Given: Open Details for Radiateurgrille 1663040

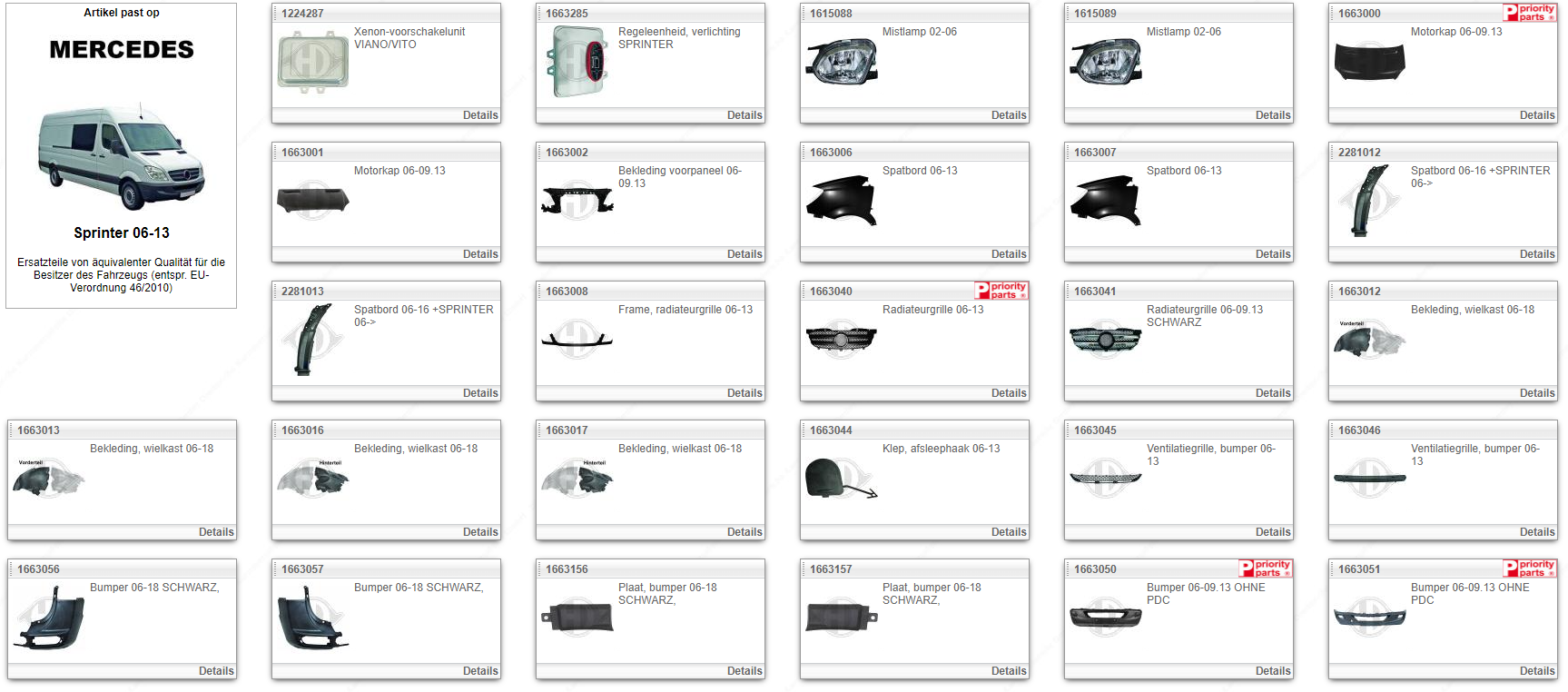Looking at the screenshot, I should pyautogui.click(x=1009, y=393).
